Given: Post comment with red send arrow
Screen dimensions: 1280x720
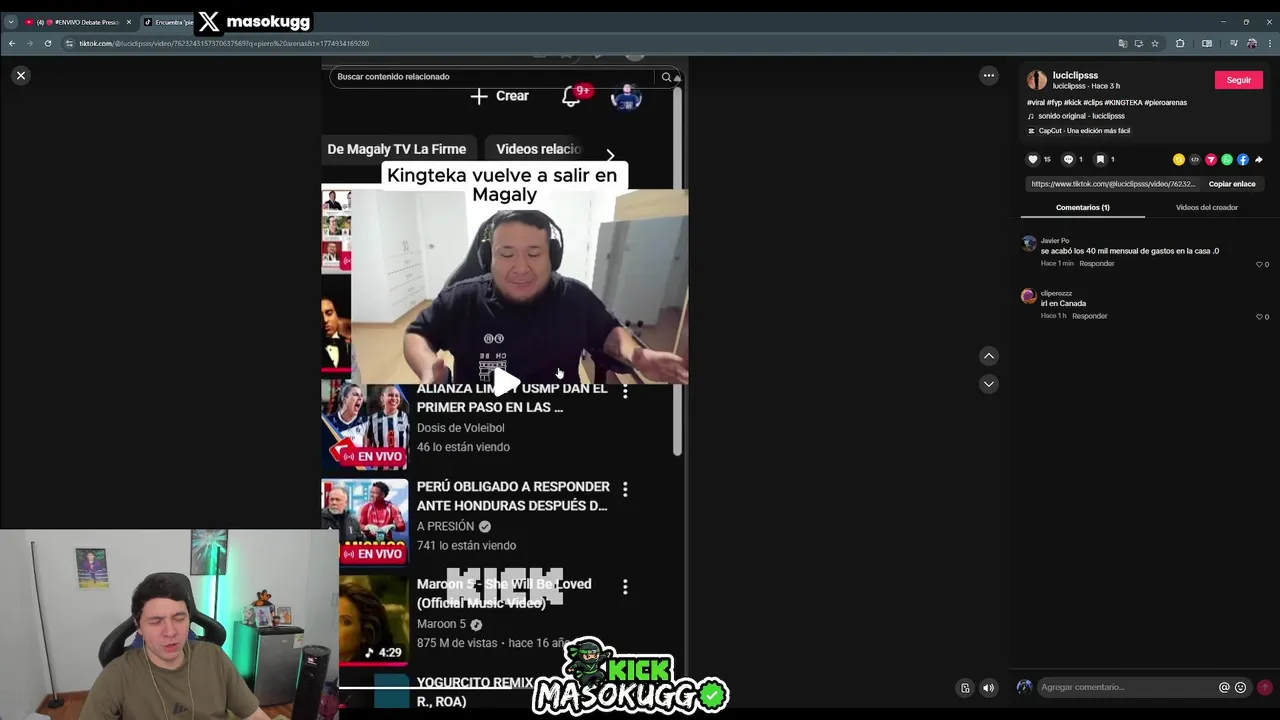Looking at the screenshot, I should pyautogui.click(x=1264, y=687).
